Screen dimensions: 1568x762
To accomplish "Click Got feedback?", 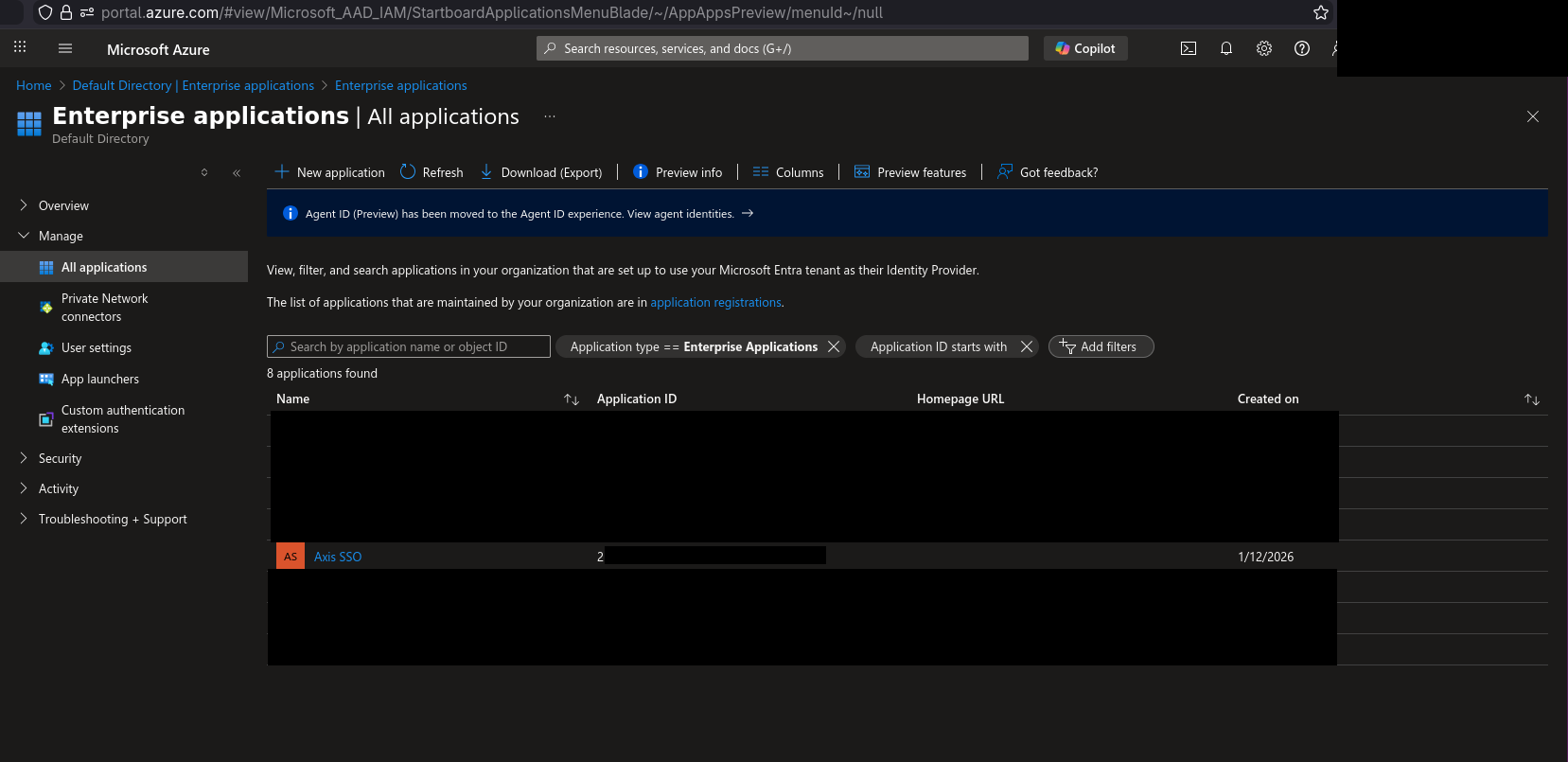I will coord(1048,172).
